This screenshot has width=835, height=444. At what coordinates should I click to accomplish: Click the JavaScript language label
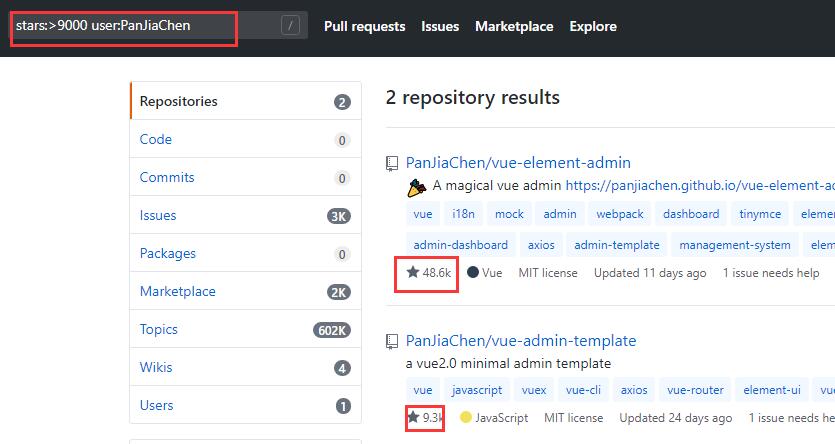click(x=494, y=417)
